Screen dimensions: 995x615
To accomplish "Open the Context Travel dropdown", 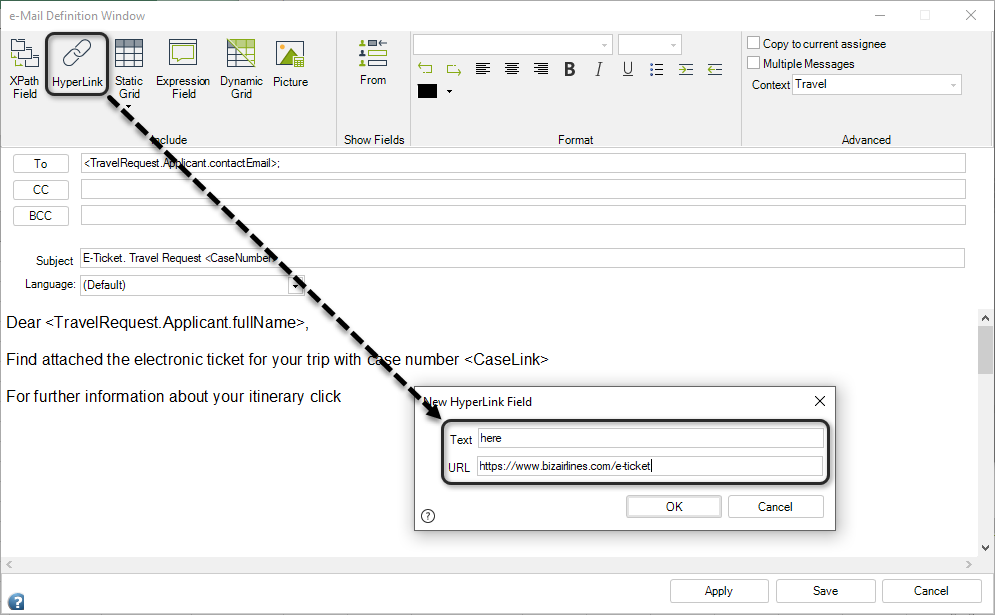I will pos(952,85).
